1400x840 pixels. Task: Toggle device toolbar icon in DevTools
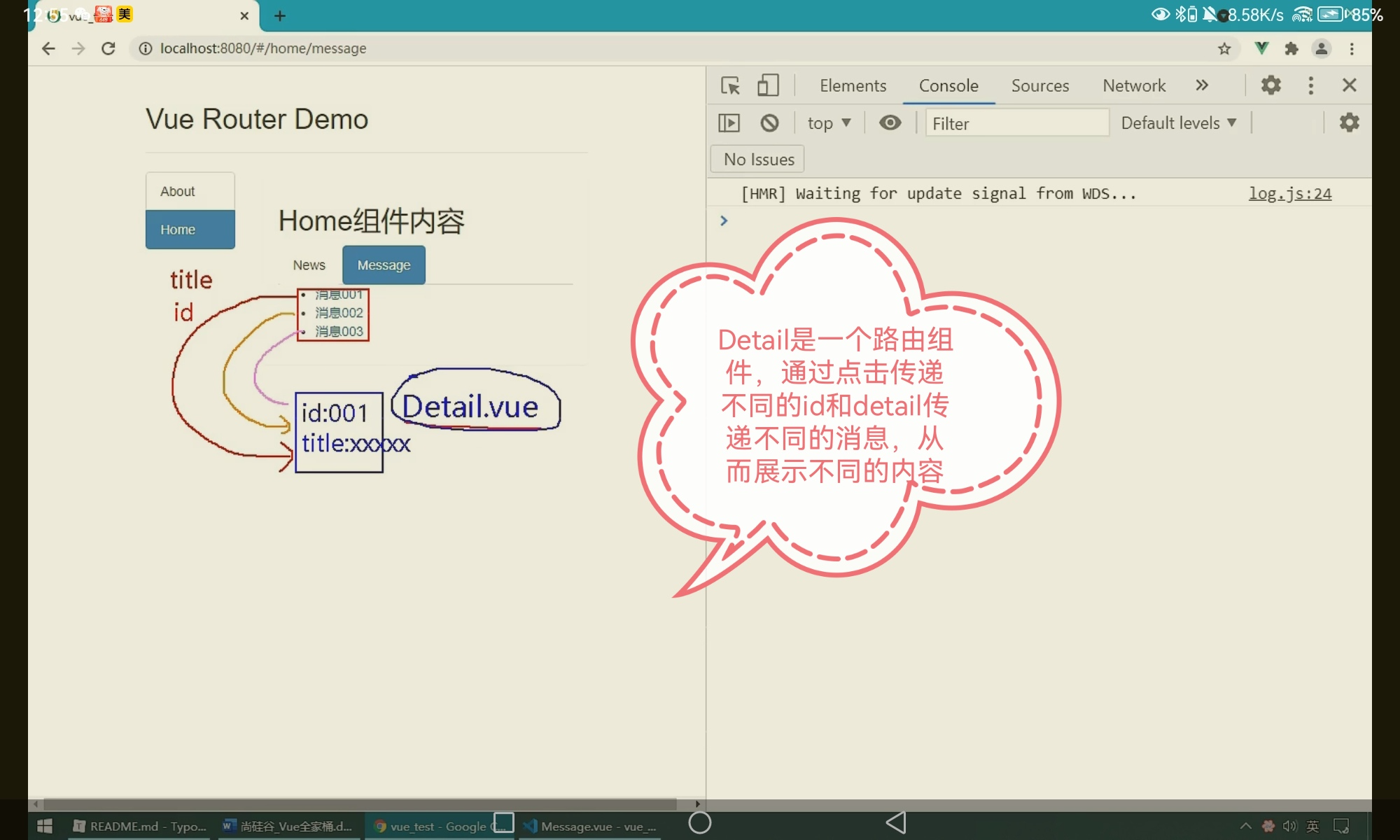[x=768, y=85]
